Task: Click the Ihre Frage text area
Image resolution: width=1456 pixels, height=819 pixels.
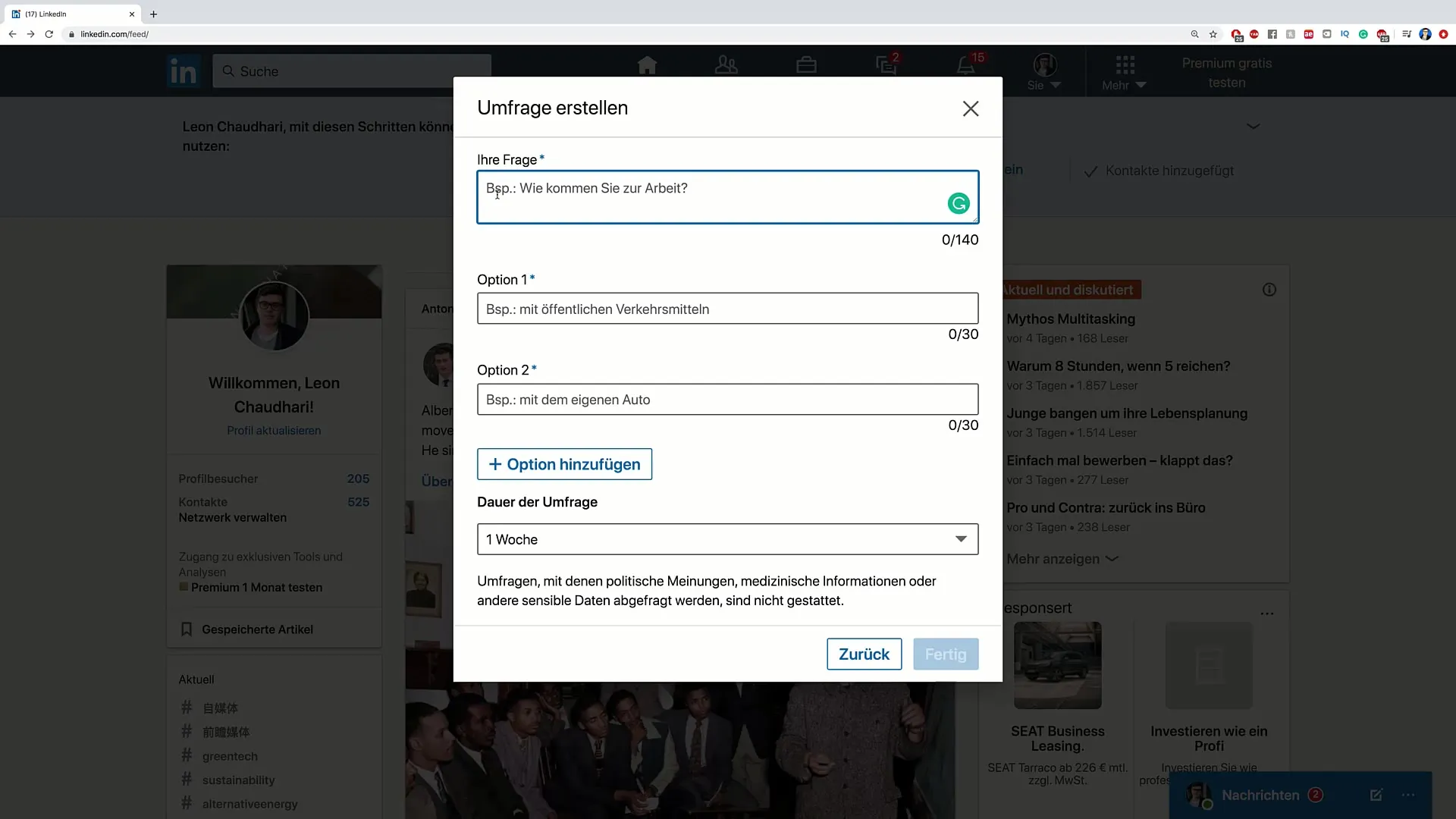Action: pyautogui.click(x=728, y=197)
